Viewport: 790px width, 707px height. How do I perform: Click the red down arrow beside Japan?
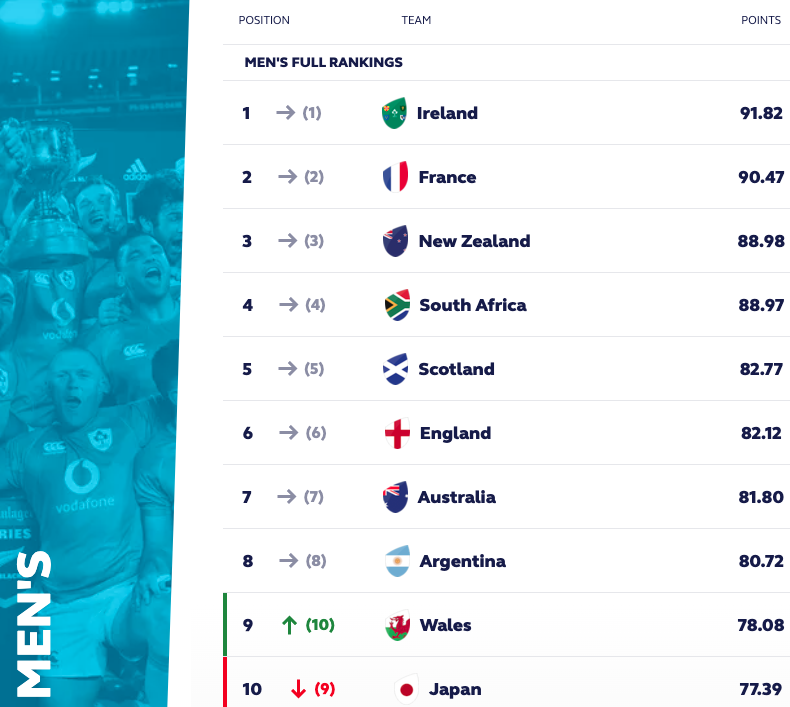298,689
